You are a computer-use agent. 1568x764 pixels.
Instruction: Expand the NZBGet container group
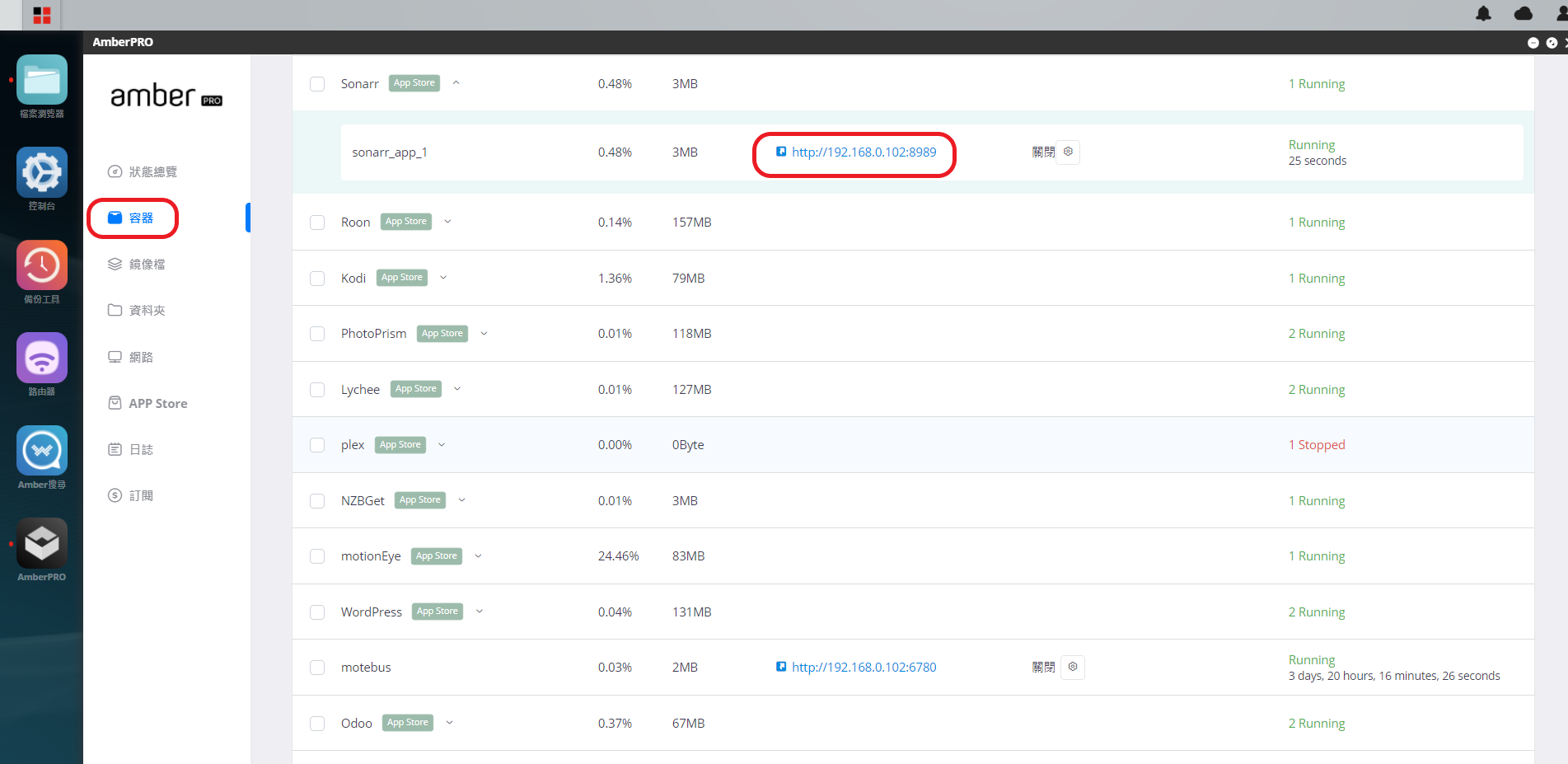(461, 499)
